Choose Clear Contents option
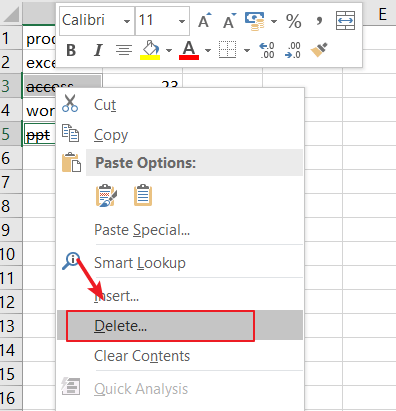Image resolution: width=396 pixels, height=411 pixels. 180,356
